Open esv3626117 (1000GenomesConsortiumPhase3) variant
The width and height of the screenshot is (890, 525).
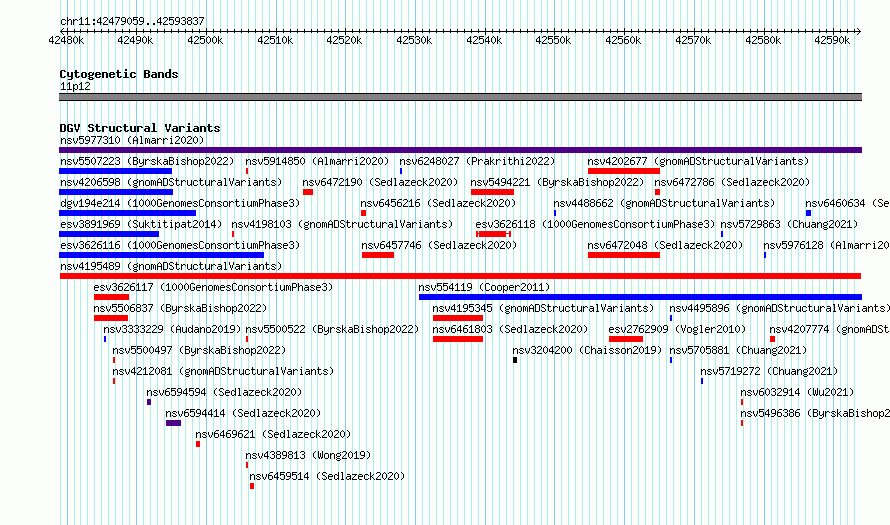pos(213,287)
